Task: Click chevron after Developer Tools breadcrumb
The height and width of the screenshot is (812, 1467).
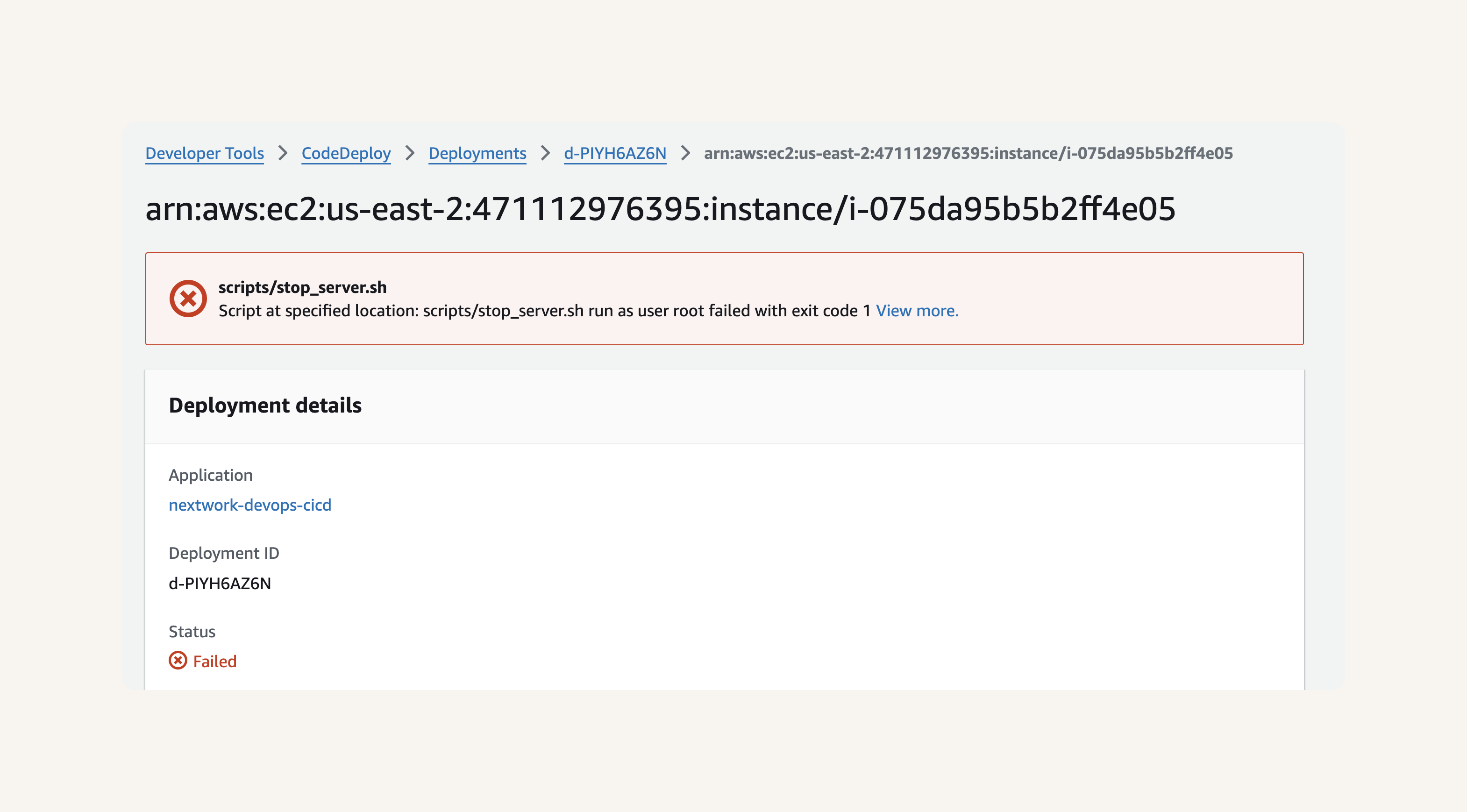Action: point(283,153)
